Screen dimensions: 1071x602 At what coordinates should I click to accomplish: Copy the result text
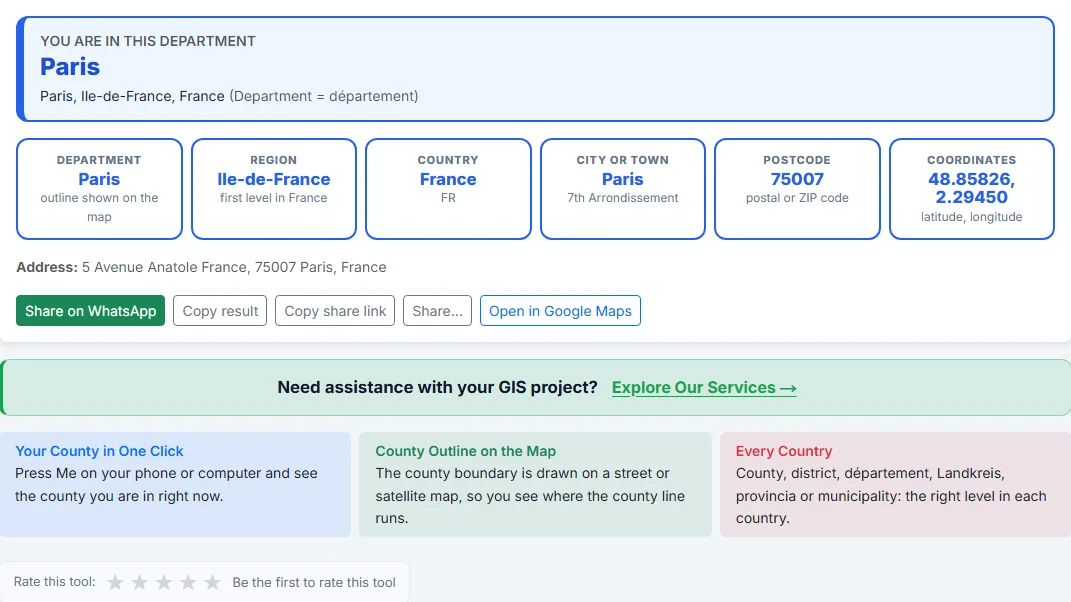pos(220,311)
